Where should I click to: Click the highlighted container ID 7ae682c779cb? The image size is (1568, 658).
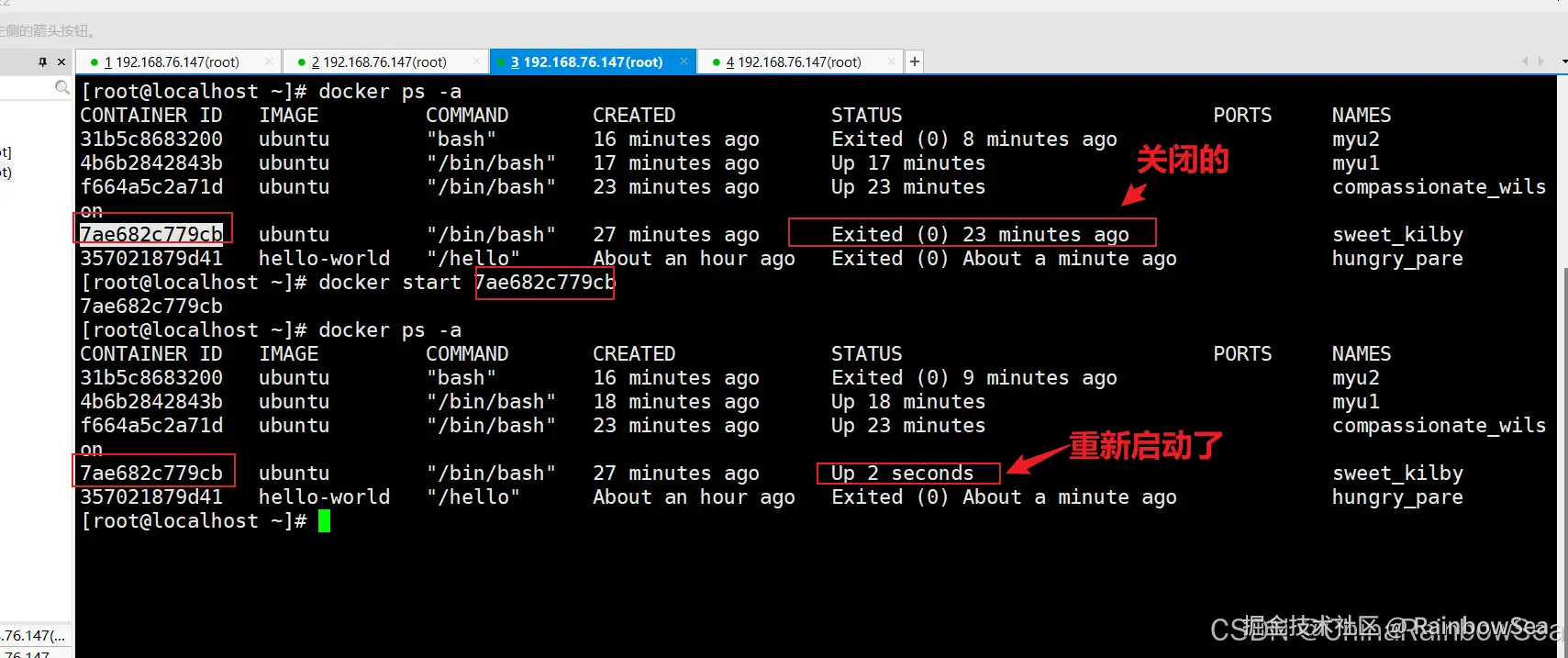tap(151, 234)
